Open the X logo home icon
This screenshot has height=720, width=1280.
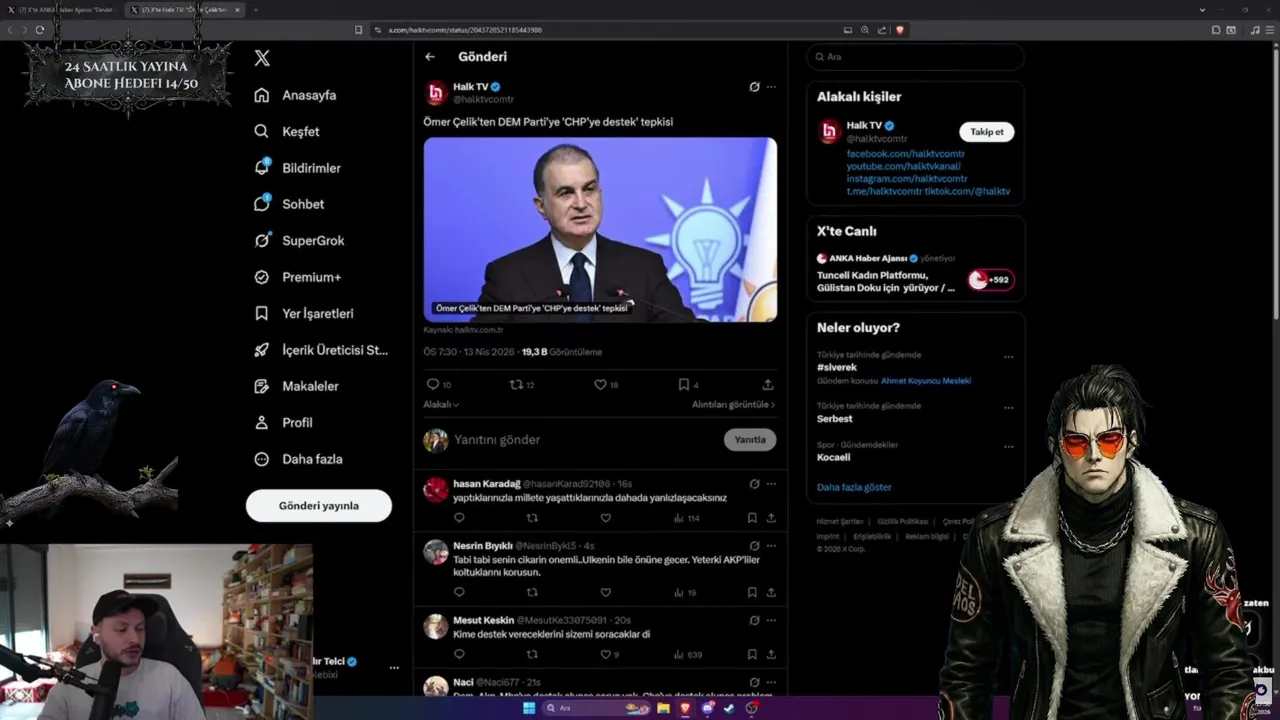click(262, 58)
